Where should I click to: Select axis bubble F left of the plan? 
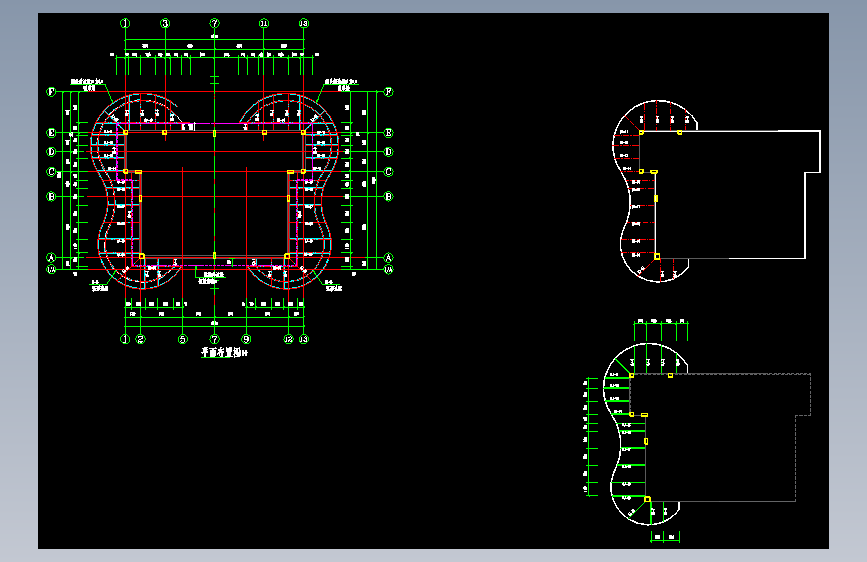pos(51,92)
